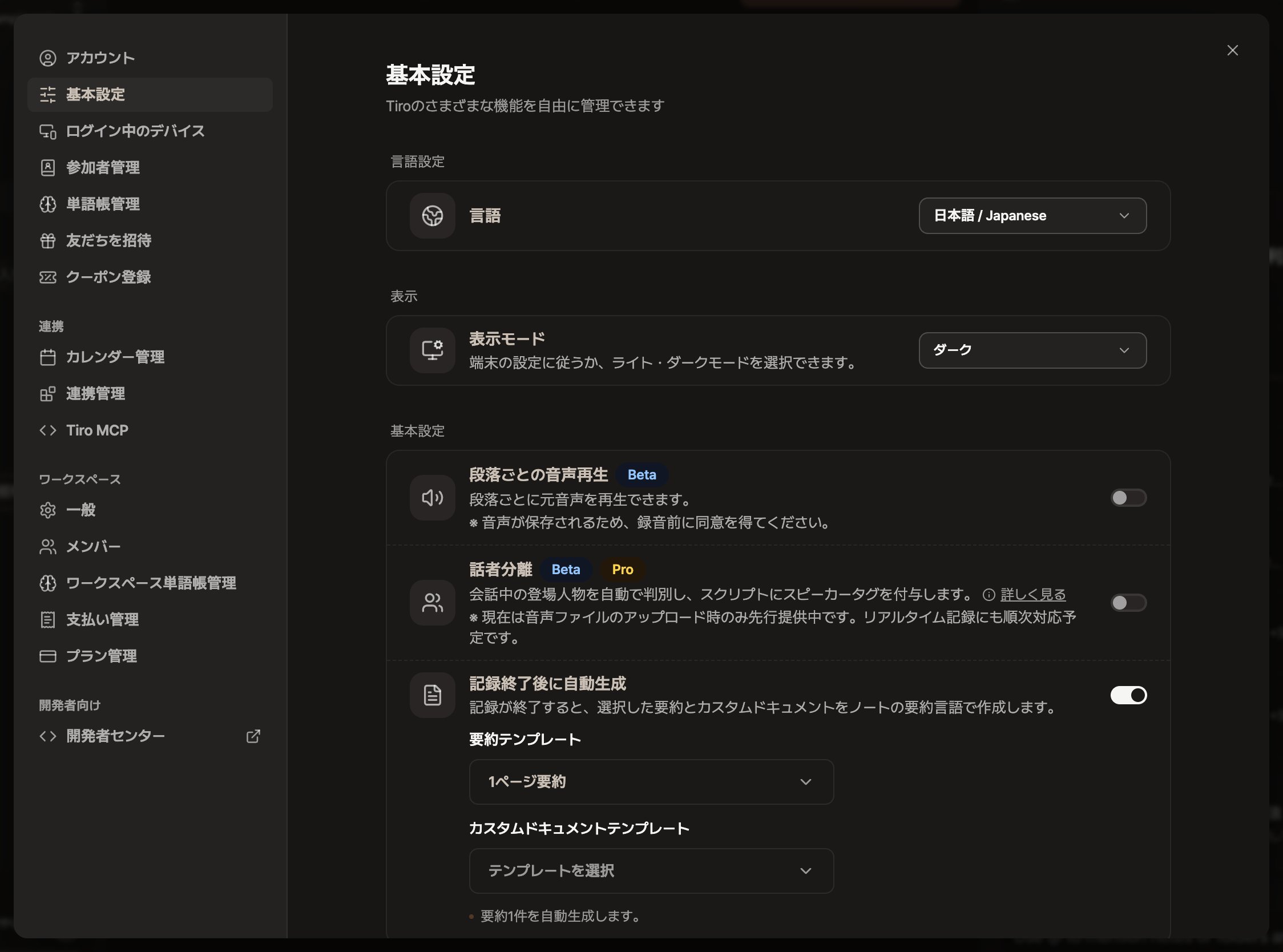Click the receipt icon beside 支払い管理

(x=48, y=619)
